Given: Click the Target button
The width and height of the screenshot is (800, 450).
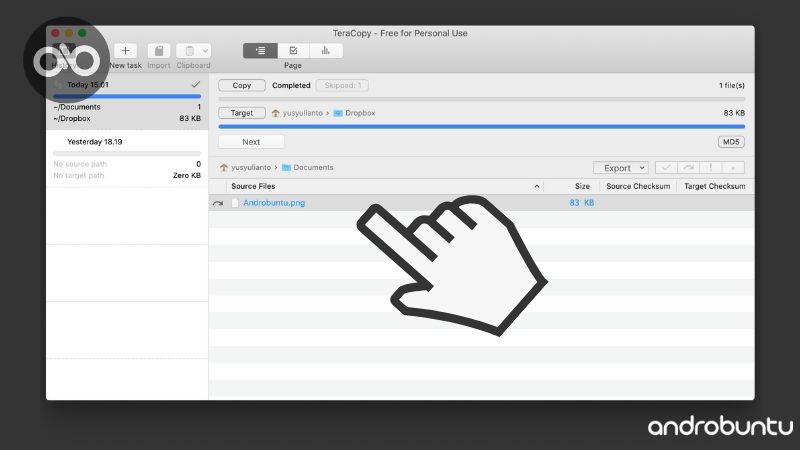Looking at the screenshot, I should coord(242,113).
